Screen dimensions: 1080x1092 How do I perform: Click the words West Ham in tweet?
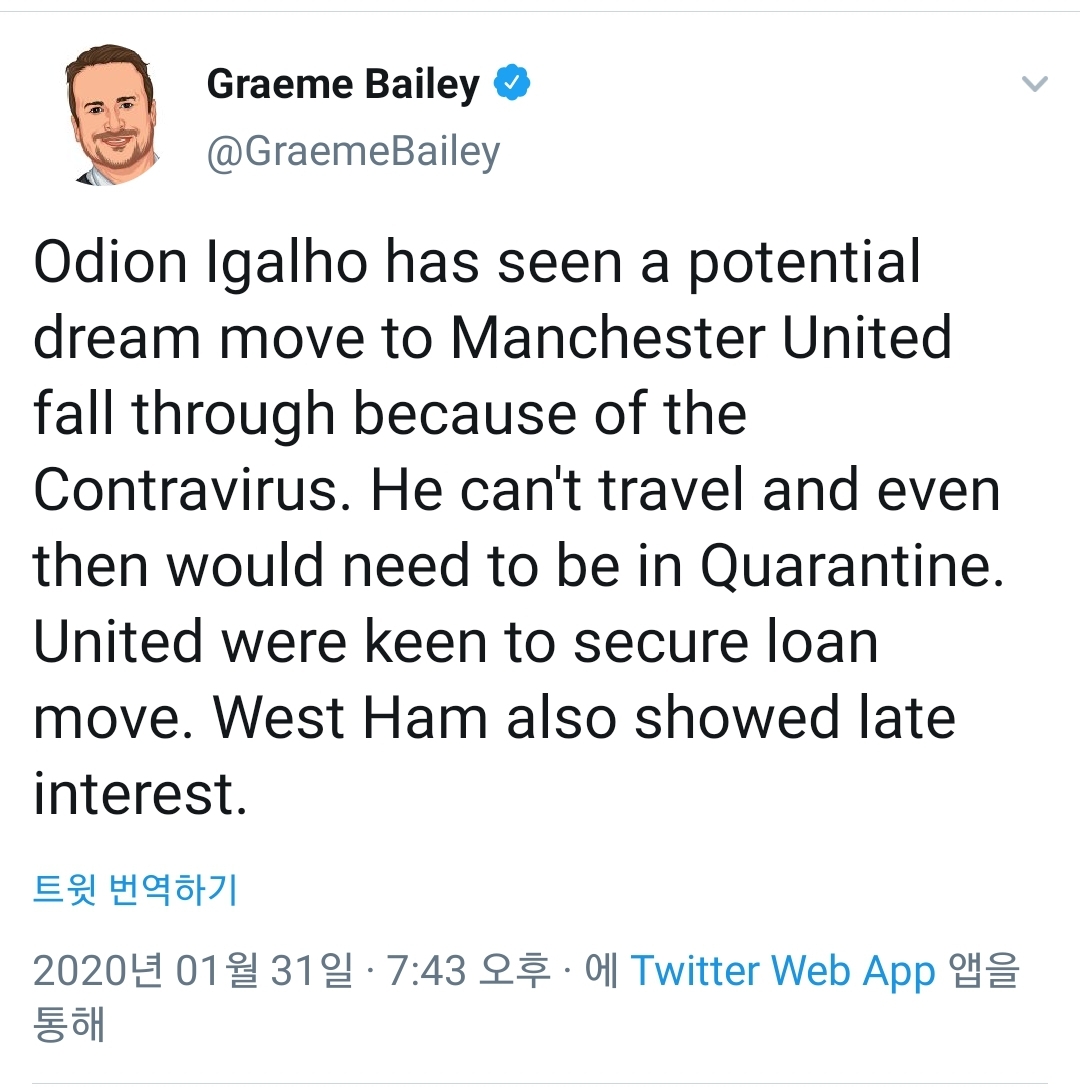349,719
